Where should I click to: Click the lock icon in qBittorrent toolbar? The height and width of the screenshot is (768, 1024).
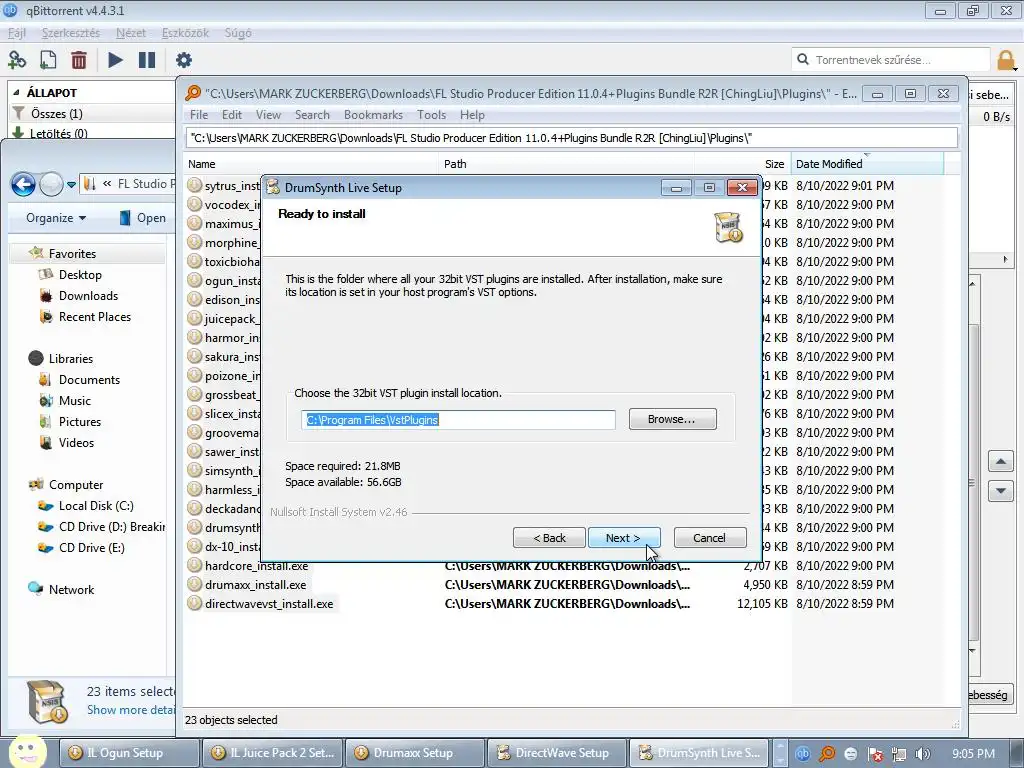pyautogui.click(x=1006, y=60)
